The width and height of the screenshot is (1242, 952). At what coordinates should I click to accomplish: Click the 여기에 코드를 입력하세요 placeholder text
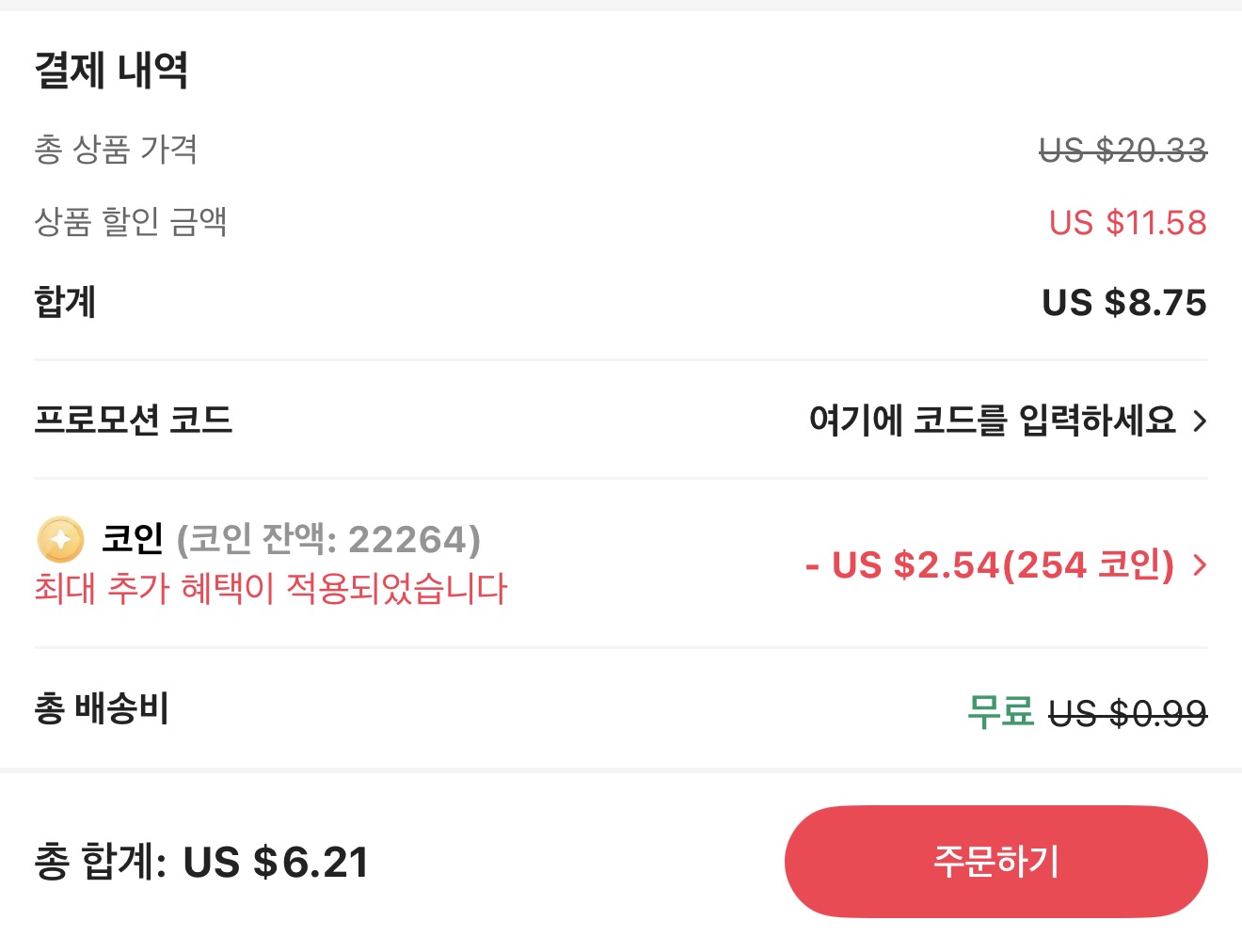(994, 421)
